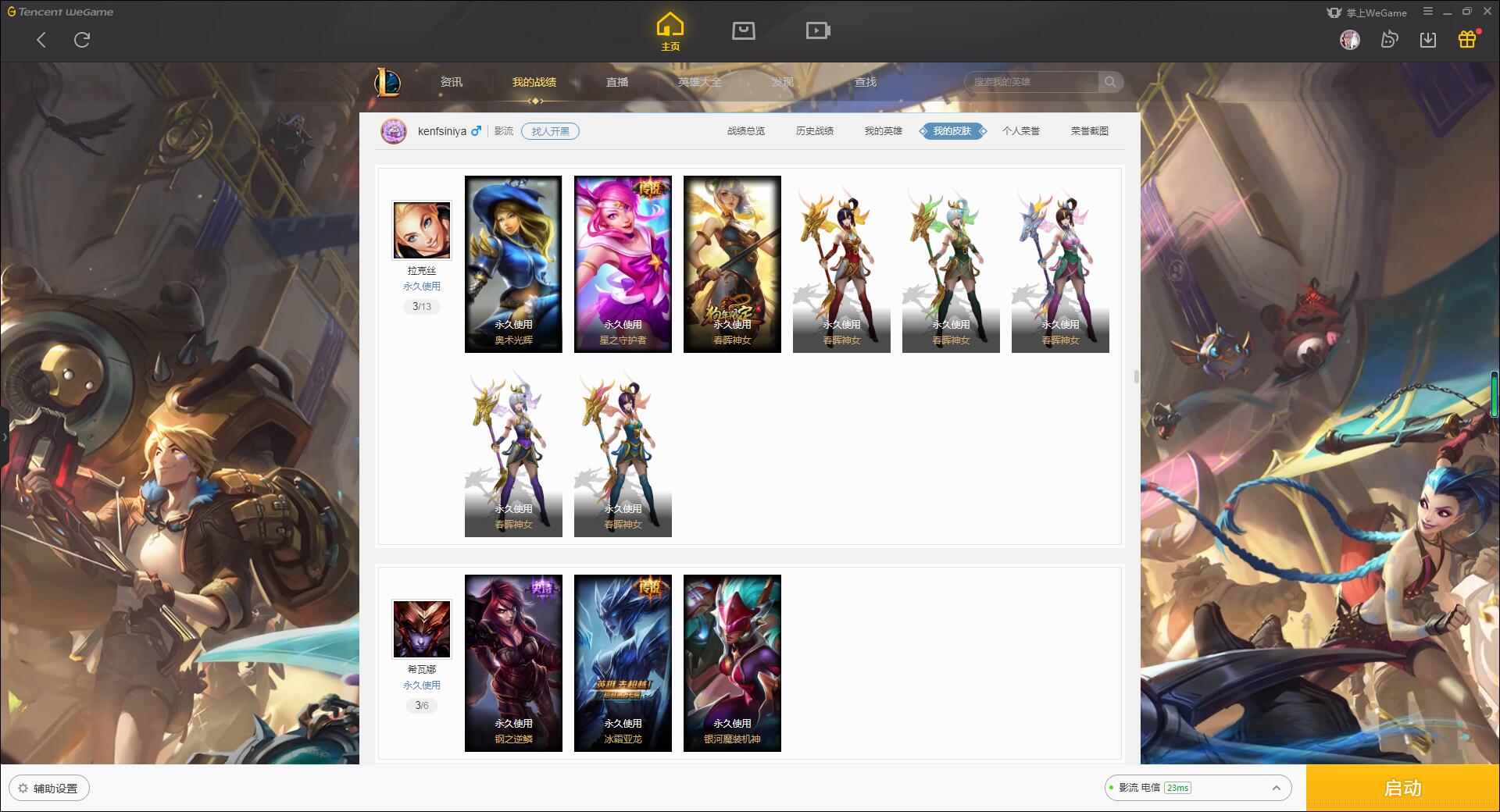Open the video playback icon in top bar
The width and height of the screenshot is (1500, 812).
click(x=817, y=30)
